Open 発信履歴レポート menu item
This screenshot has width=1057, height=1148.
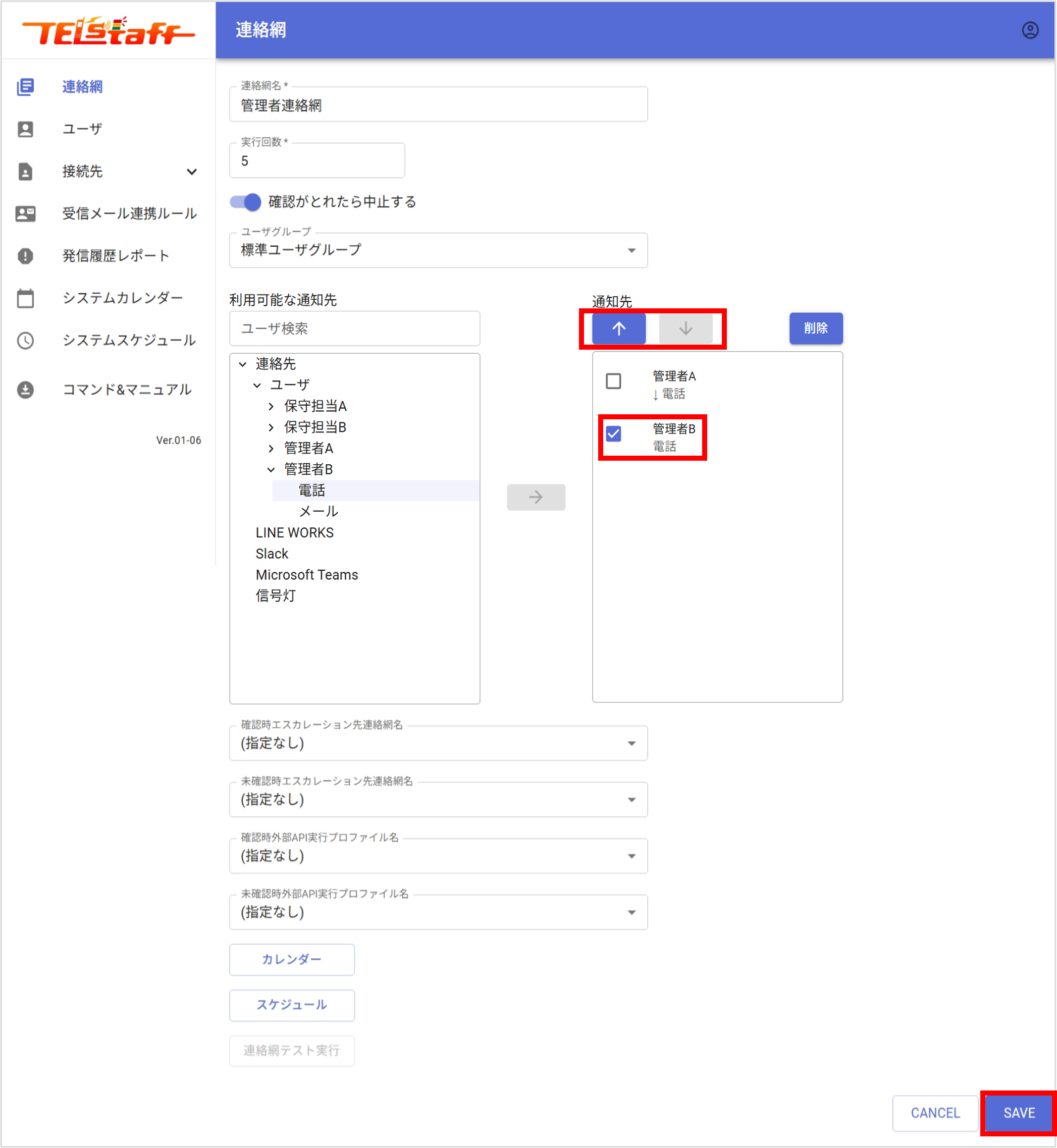(116, 256)
